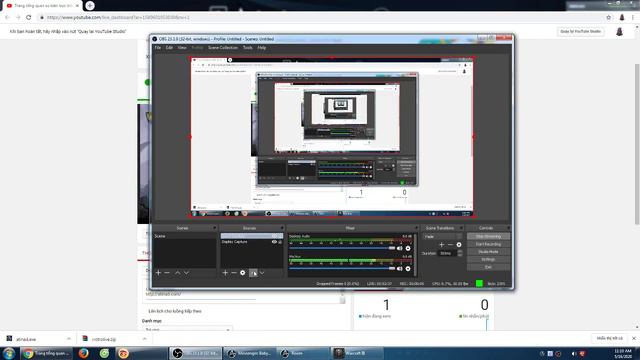
Task: Click 'Hiển thị tất cả' downloads button
Action: pos(609,338)
